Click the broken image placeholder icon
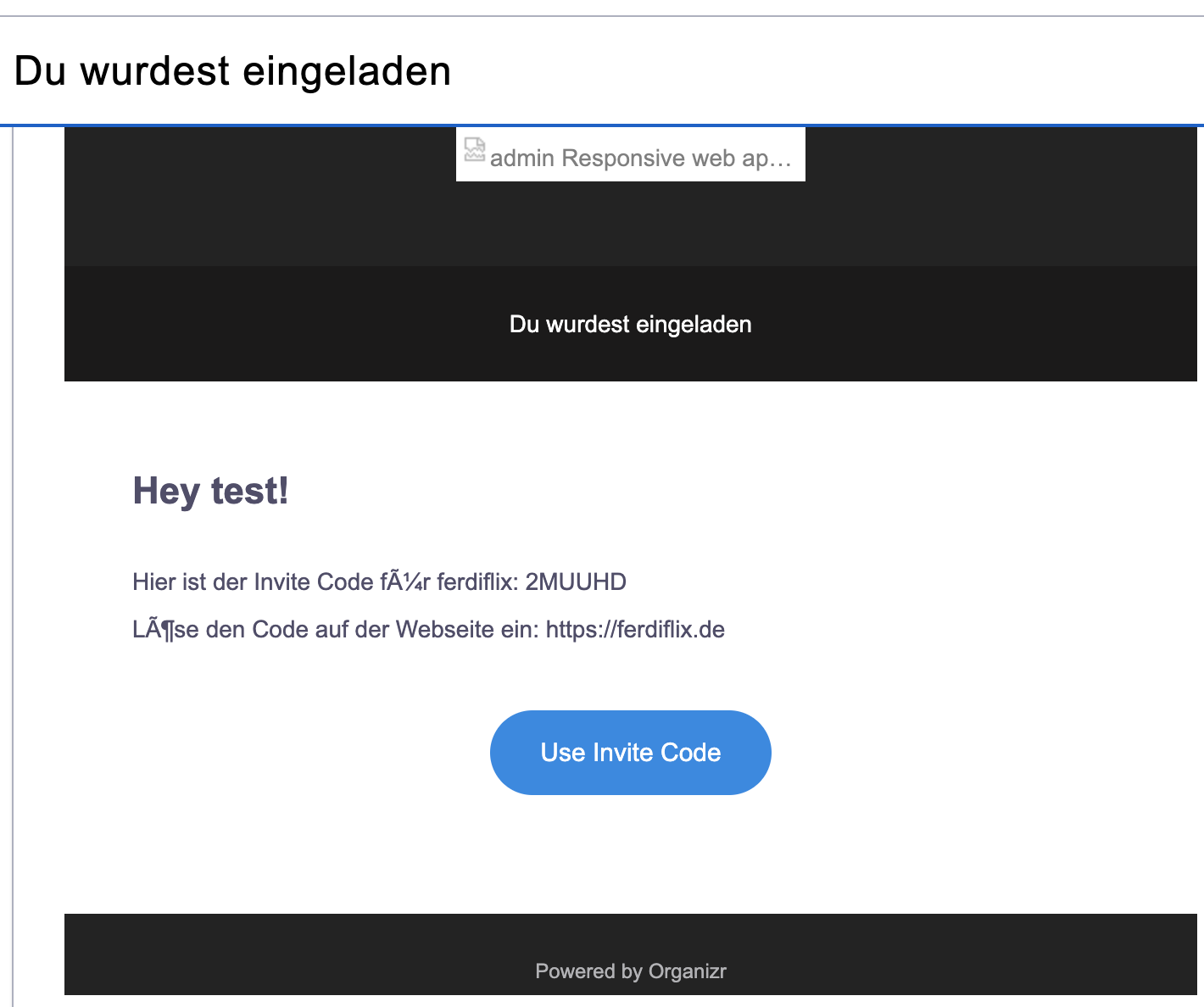This screenshot has height=1007, width=1204. click(x=475, y=150)
